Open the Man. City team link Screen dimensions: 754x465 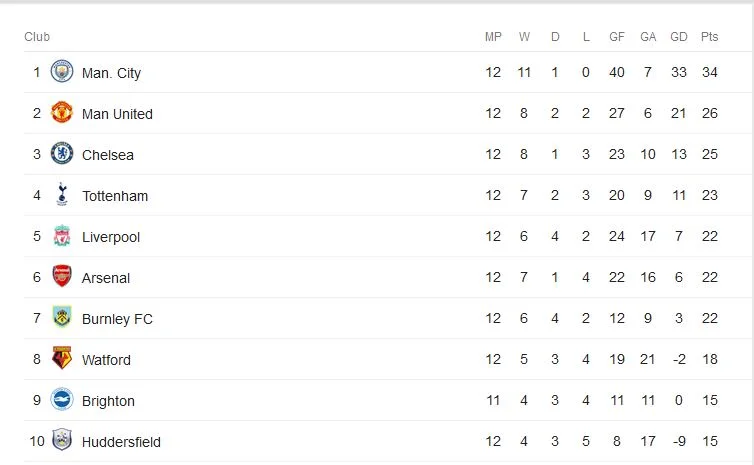tap(111, 73)
